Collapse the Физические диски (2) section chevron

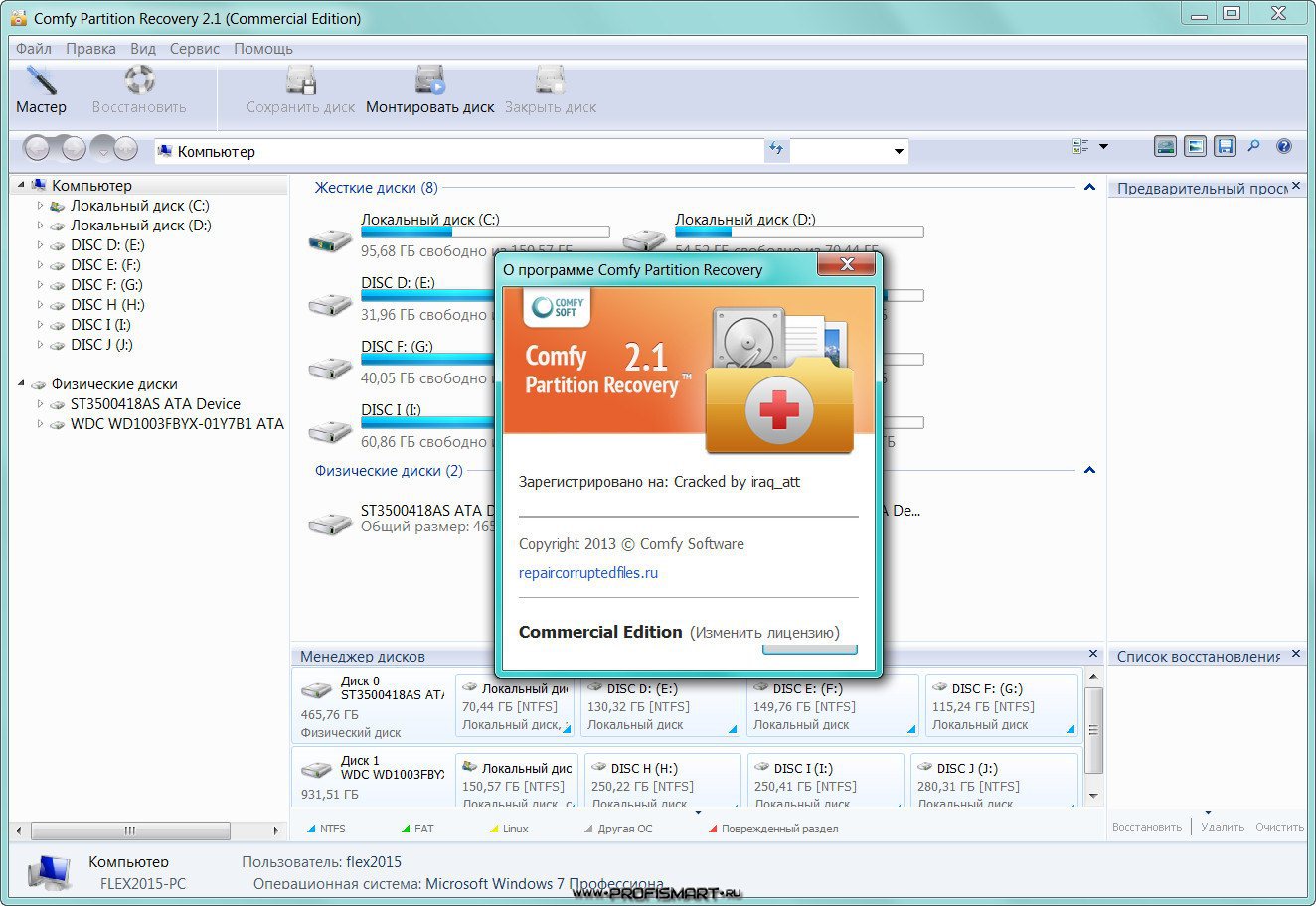click(x=1089, y=470)
